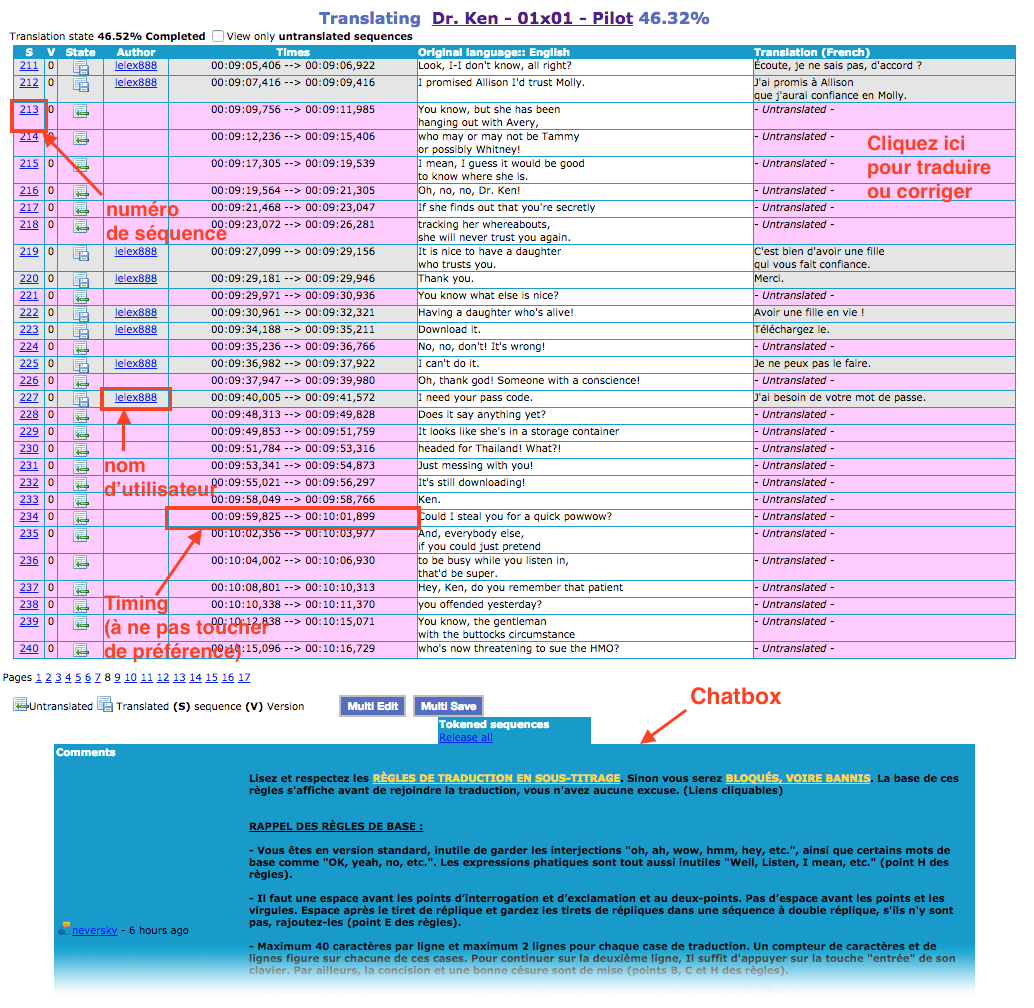
Task: Click version number cell in row 220
Action: (x=51, y=279)
